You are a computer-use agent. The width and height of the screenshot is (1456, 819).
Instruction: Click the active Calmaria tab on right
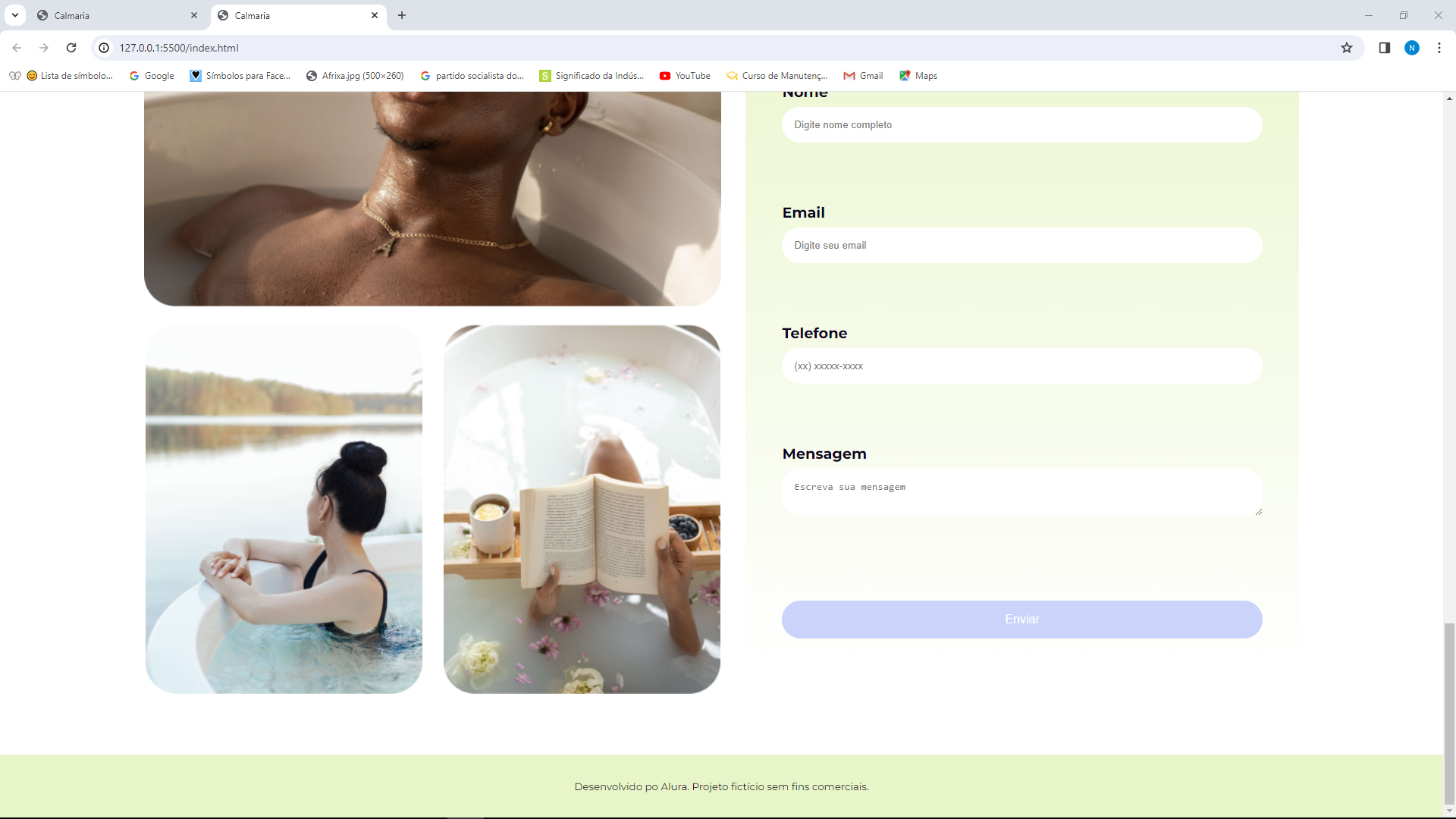[x=295, y=15]
